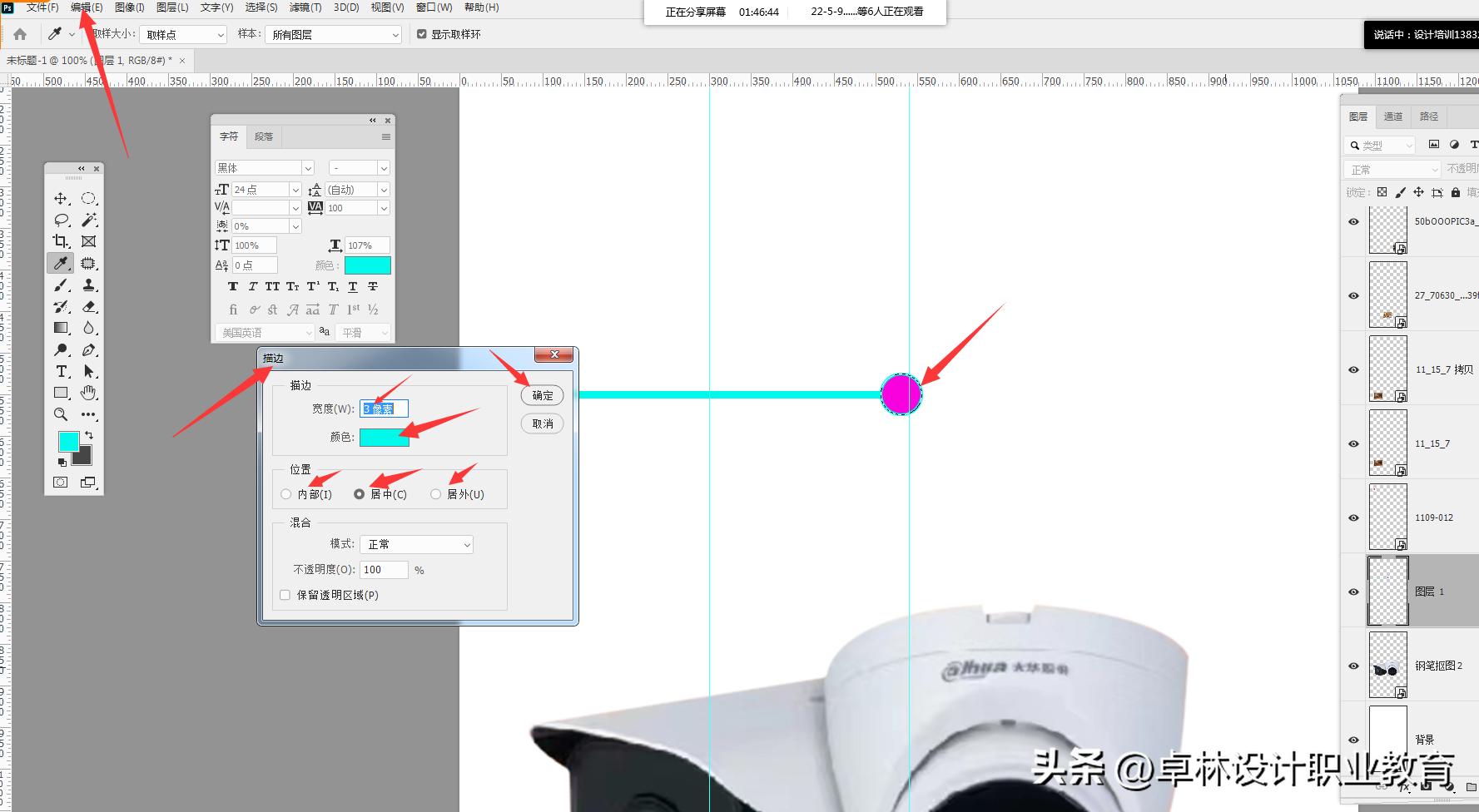Toggle 显示取样环 checkbox
Image resolution: width=1479 pixels, height=812 pixels.
coord(422,34)
